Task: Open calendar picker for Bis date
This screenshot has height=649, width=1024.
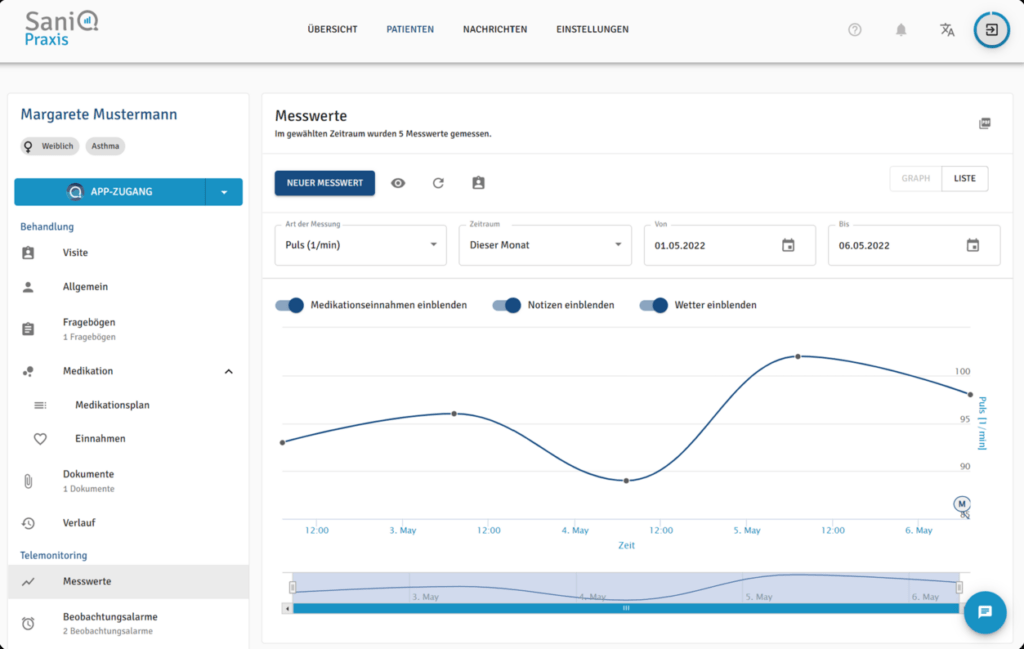Action: click(x=972, y=245)
